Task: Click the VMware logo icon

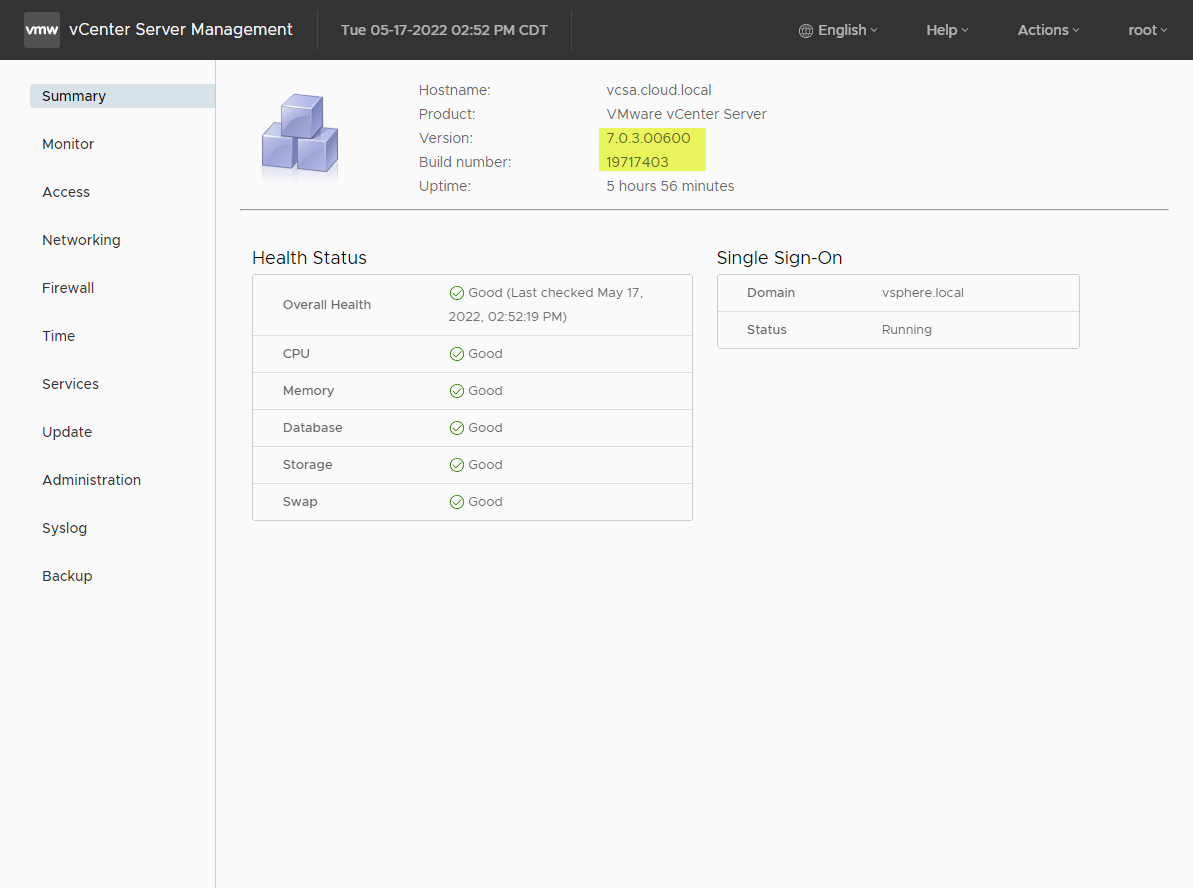Action: click(x=42, y=30)
